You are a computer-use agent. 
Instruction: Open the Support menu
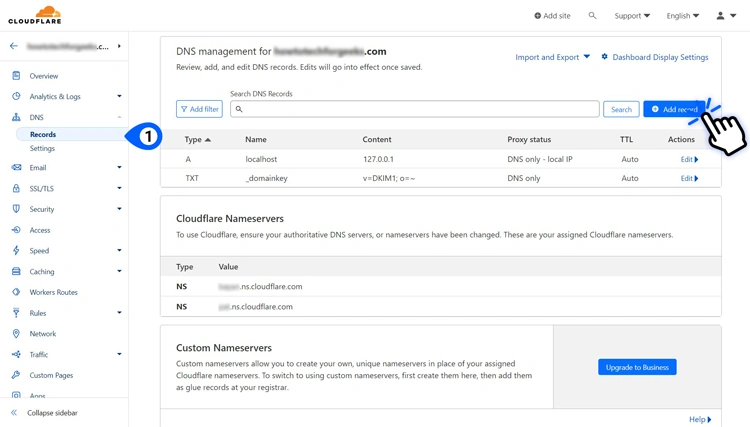pos(632,16)
